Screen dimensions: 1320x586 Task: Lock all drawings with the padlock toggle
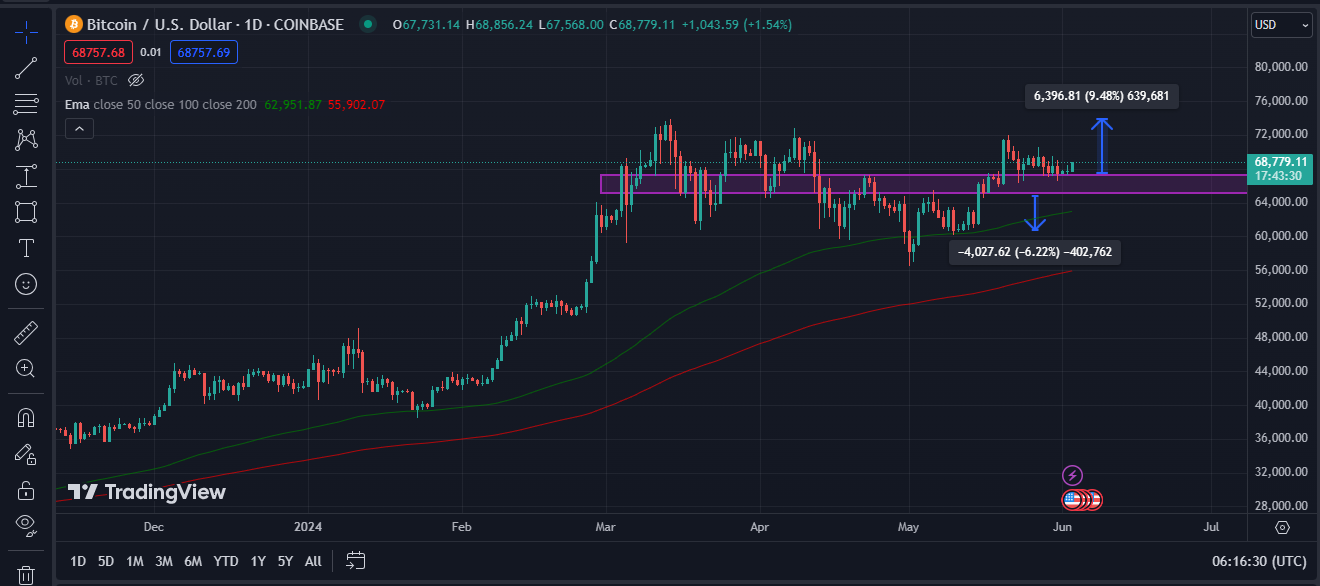click(x=26, y=490)
